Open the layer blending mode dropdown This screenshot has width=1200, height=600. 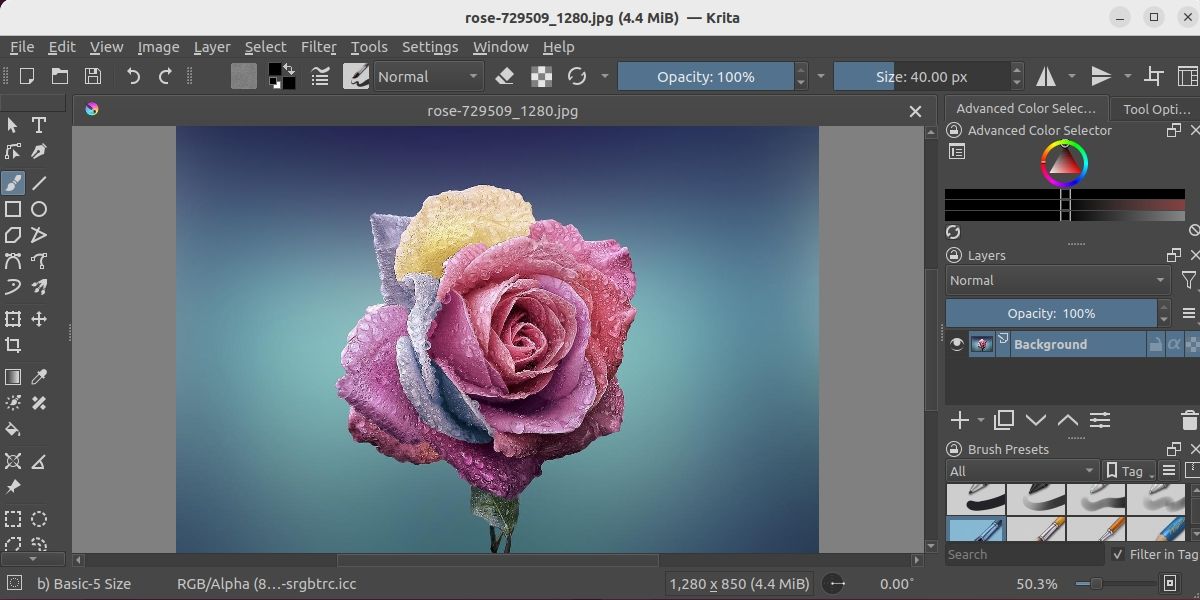tap(1057, 280)
